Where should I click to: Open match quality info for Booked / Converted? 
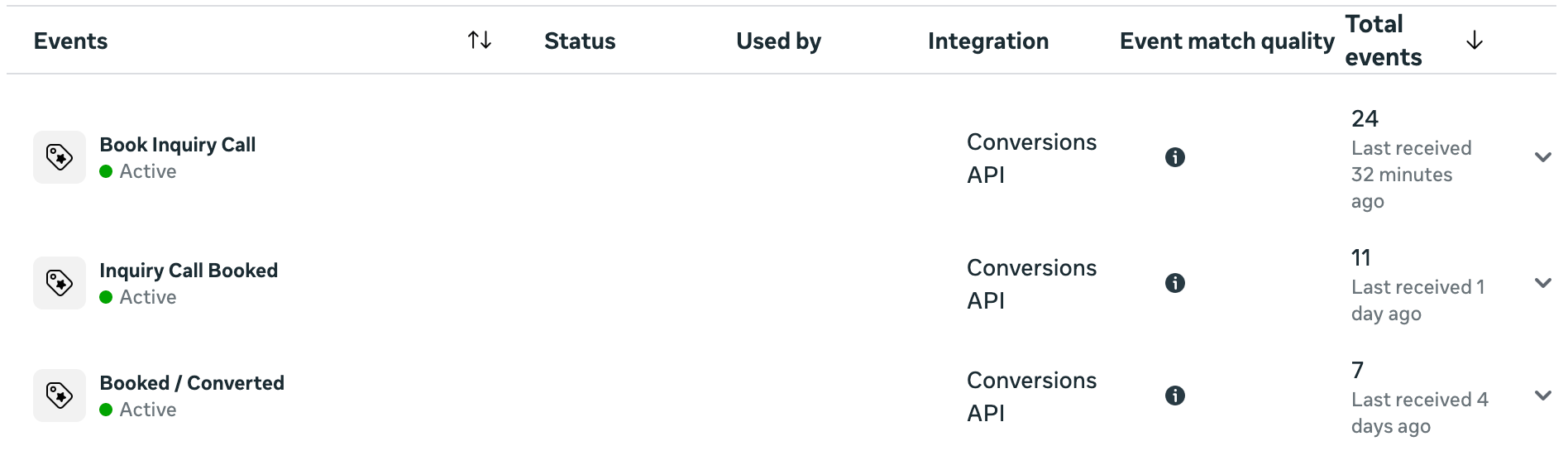1174,396
